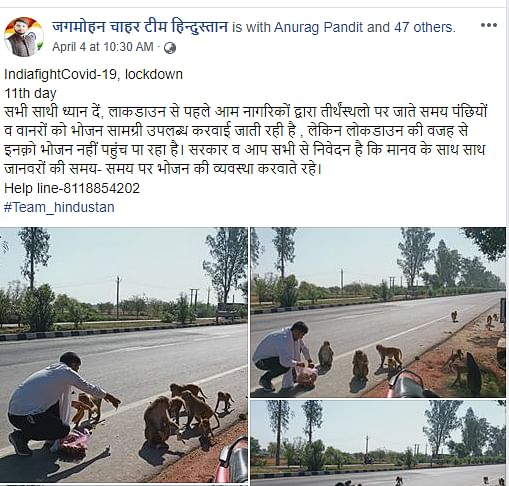This screenshot has height=486, width=509.
Task: Click the #Team_hindustan hashtag
Action: [59, 207]
